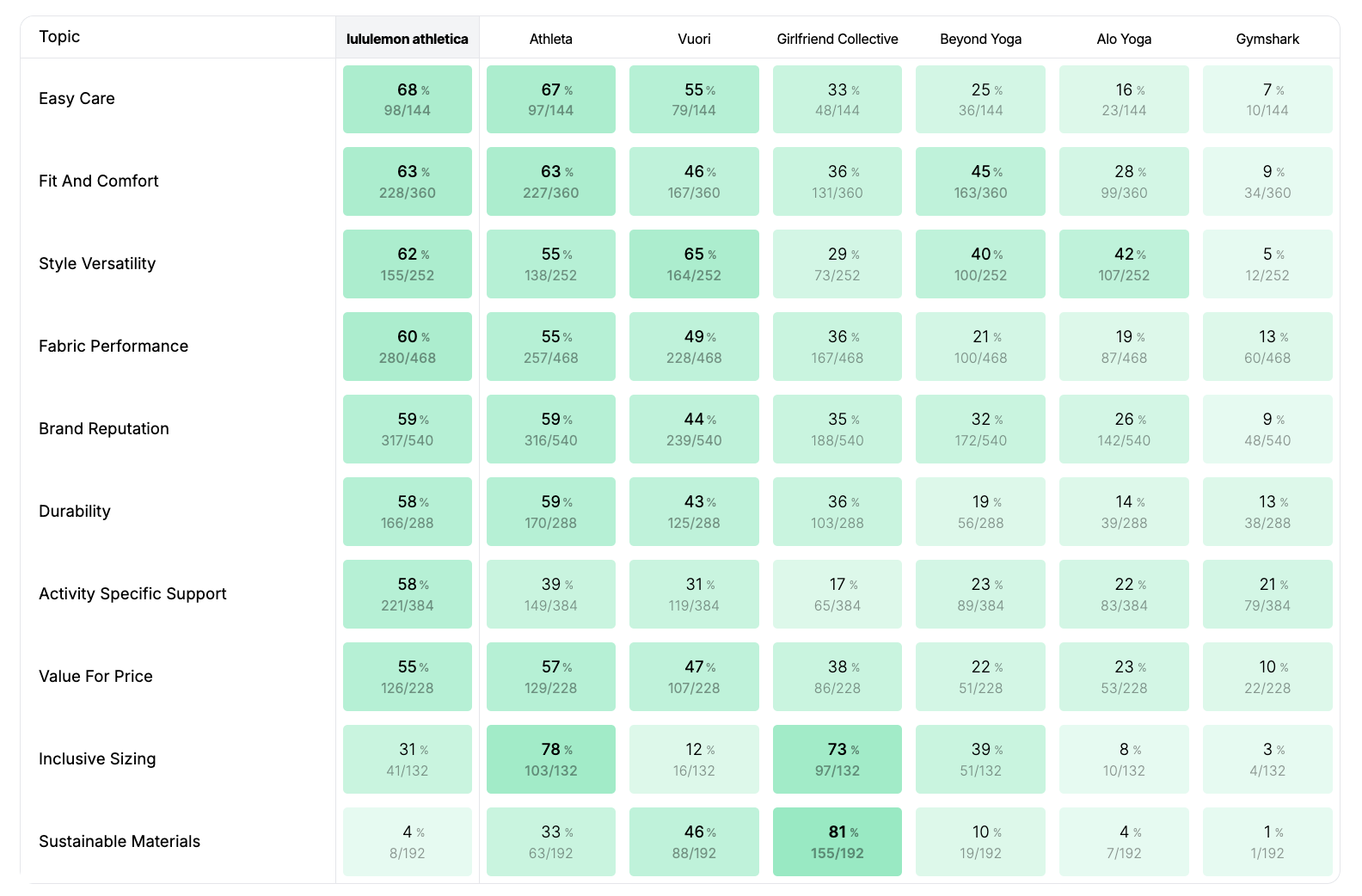
Task: Click the 227/360 Athleta cell
Action: click(551, 181)
